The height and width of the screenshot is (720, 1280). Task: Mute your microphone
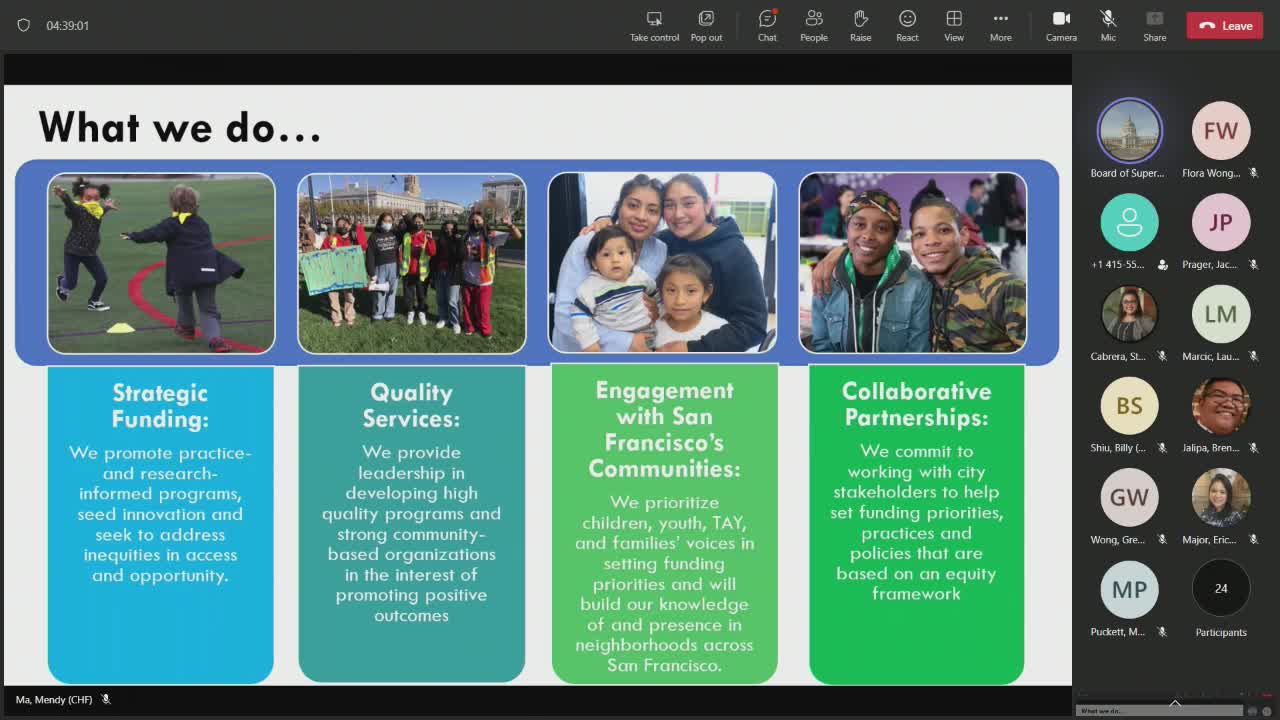(1107, 25)
